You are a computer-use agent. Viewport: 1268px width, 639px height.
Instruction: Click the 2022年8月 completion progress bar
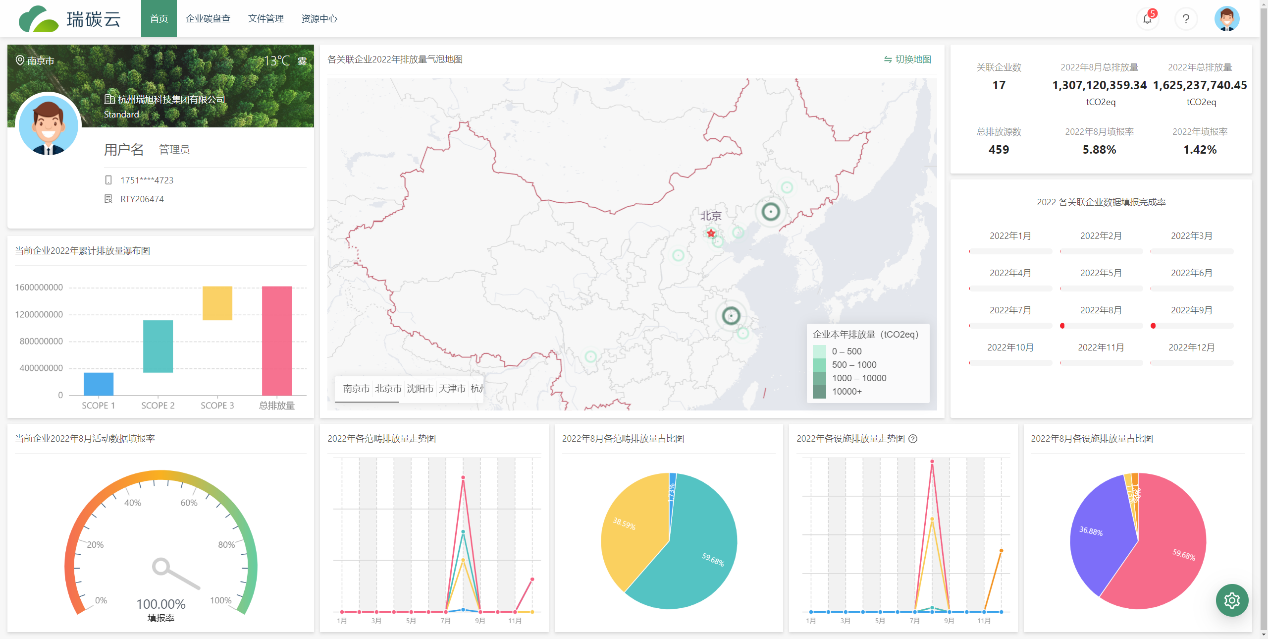click(1100, 326)
